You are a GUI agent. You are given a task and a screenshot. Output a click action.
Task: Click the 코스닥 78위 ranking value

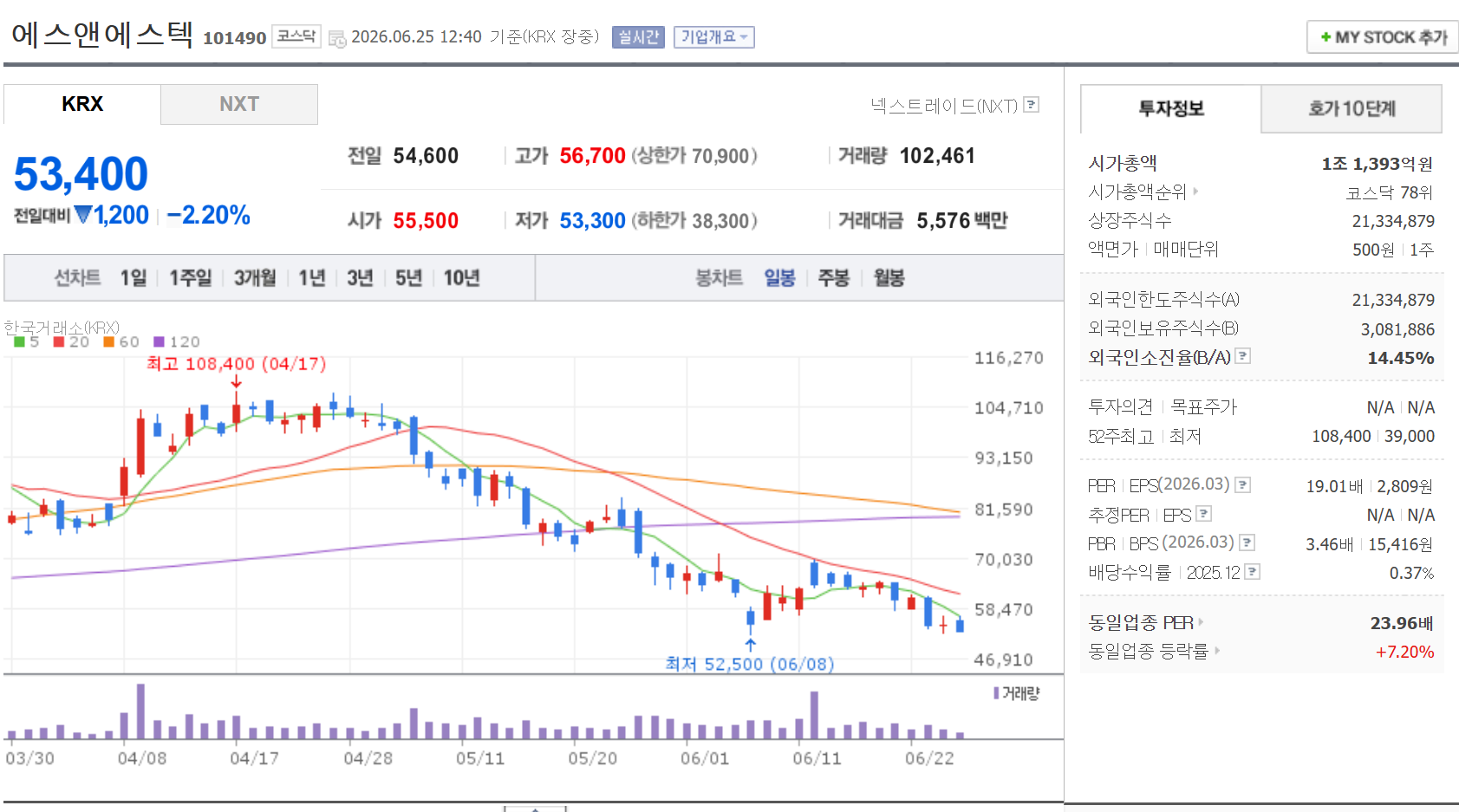coord(1390,192)
